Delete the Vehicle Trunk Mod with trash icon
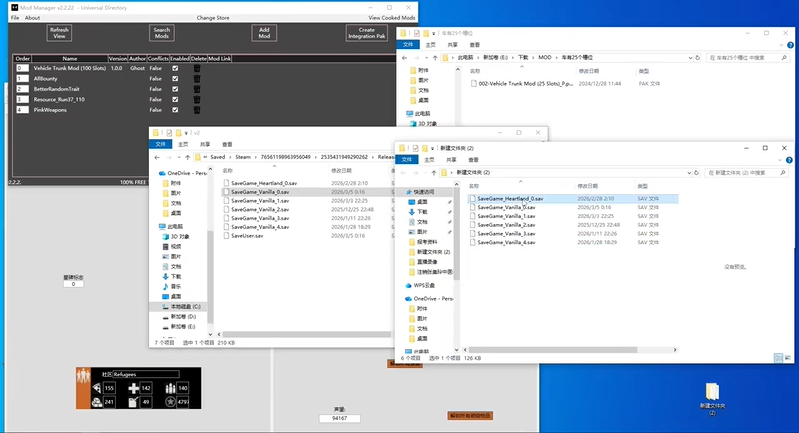Screen dimensions: 799x433 [x=197, y=68]
